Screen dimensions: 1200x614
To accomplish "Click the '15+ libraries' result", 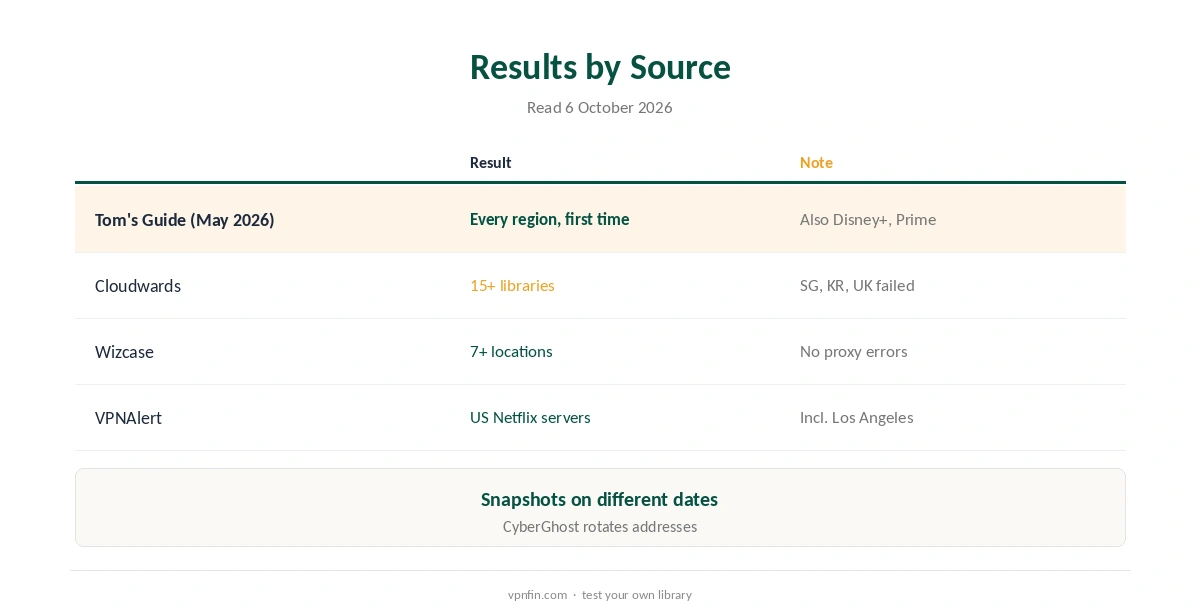I will point(512,285).
